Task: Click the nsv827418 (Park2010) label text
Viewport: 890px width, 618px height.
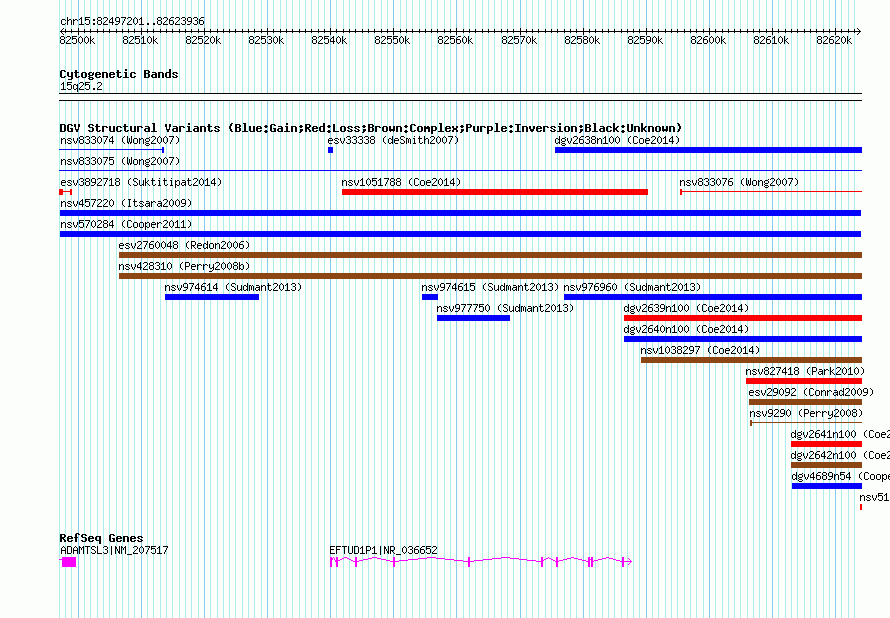Action: pyautogui.click(x=805, y=371)
